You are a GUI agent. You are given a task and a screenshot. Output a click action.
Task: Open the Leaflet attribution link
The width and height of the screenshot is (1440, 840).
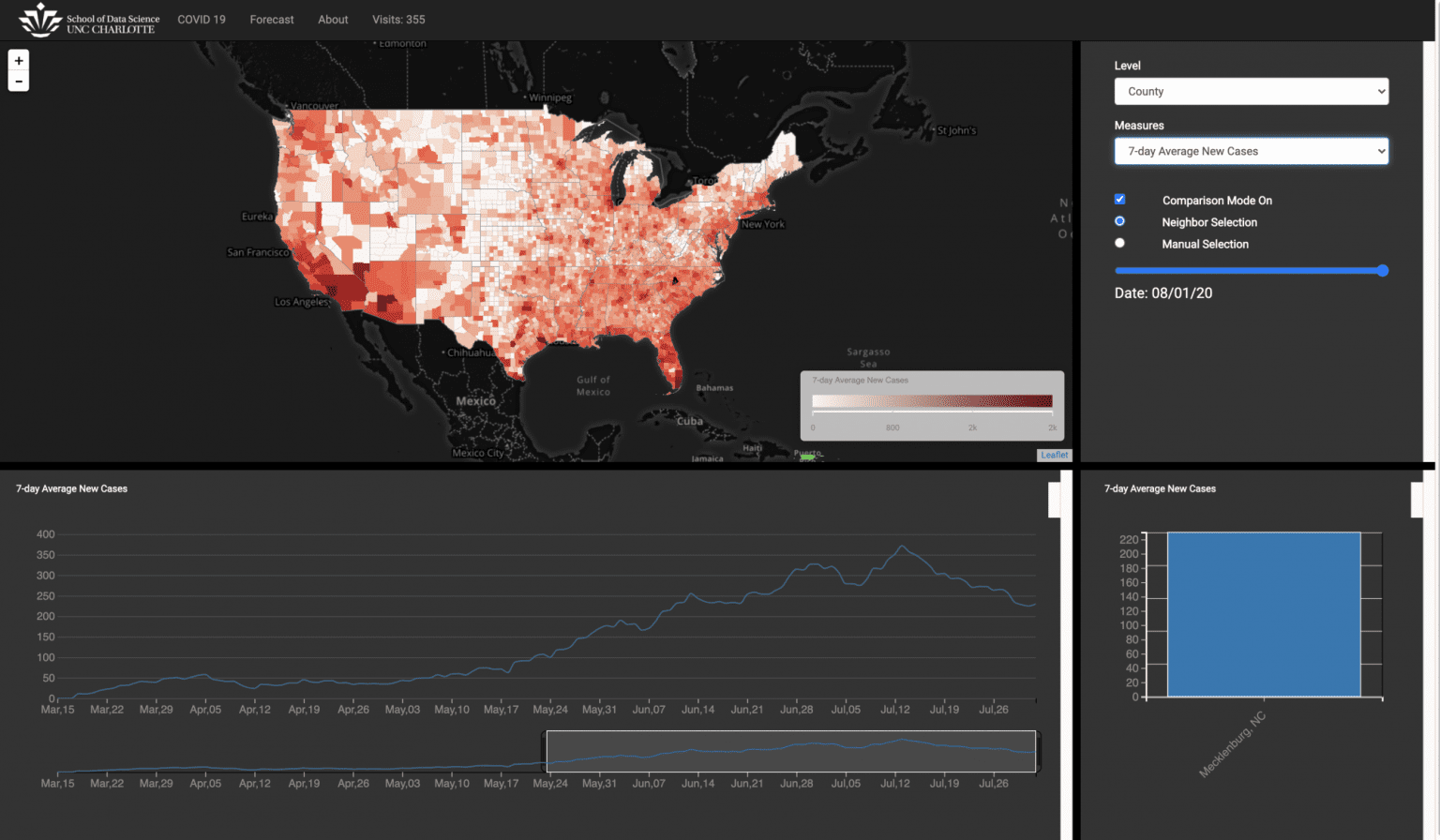pyautogui.click(x=1053, y=455)
